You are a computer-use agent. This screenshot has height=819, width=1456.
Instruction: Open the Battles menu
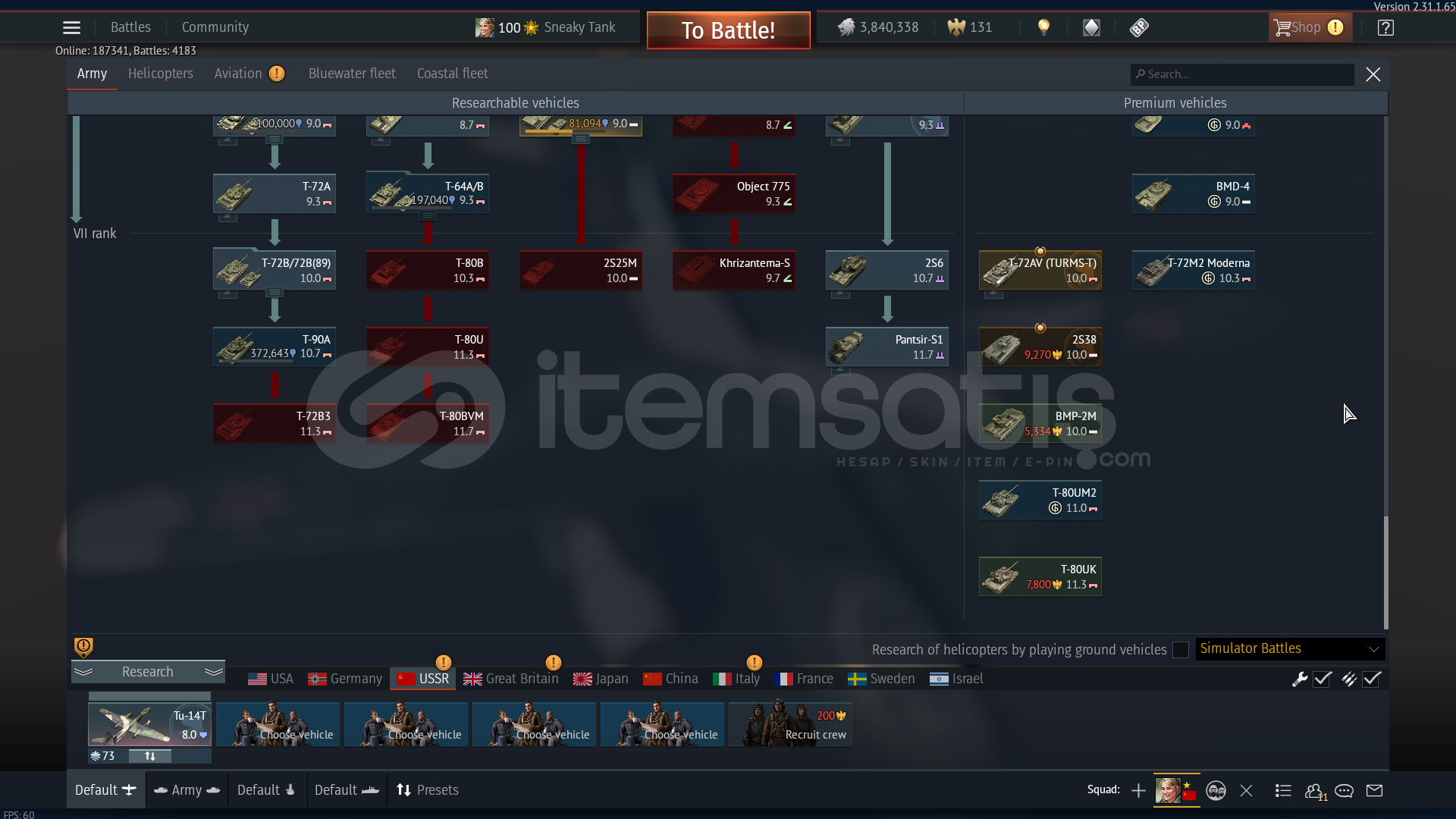point(130,27)
